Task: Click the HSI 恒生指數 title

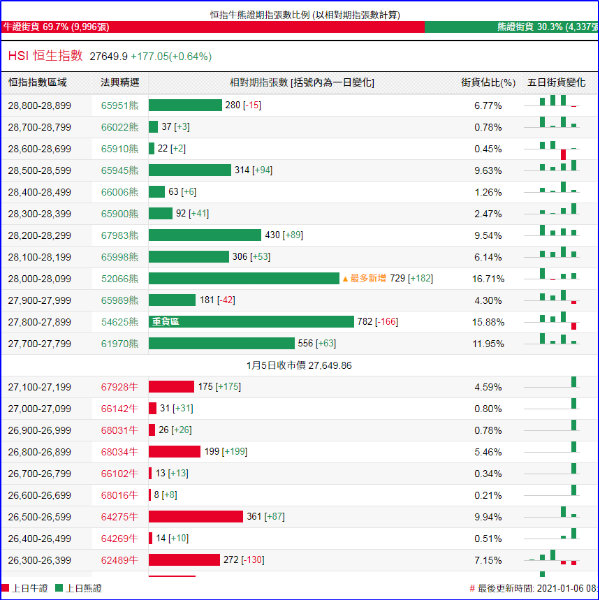Action: pos(45,55)
